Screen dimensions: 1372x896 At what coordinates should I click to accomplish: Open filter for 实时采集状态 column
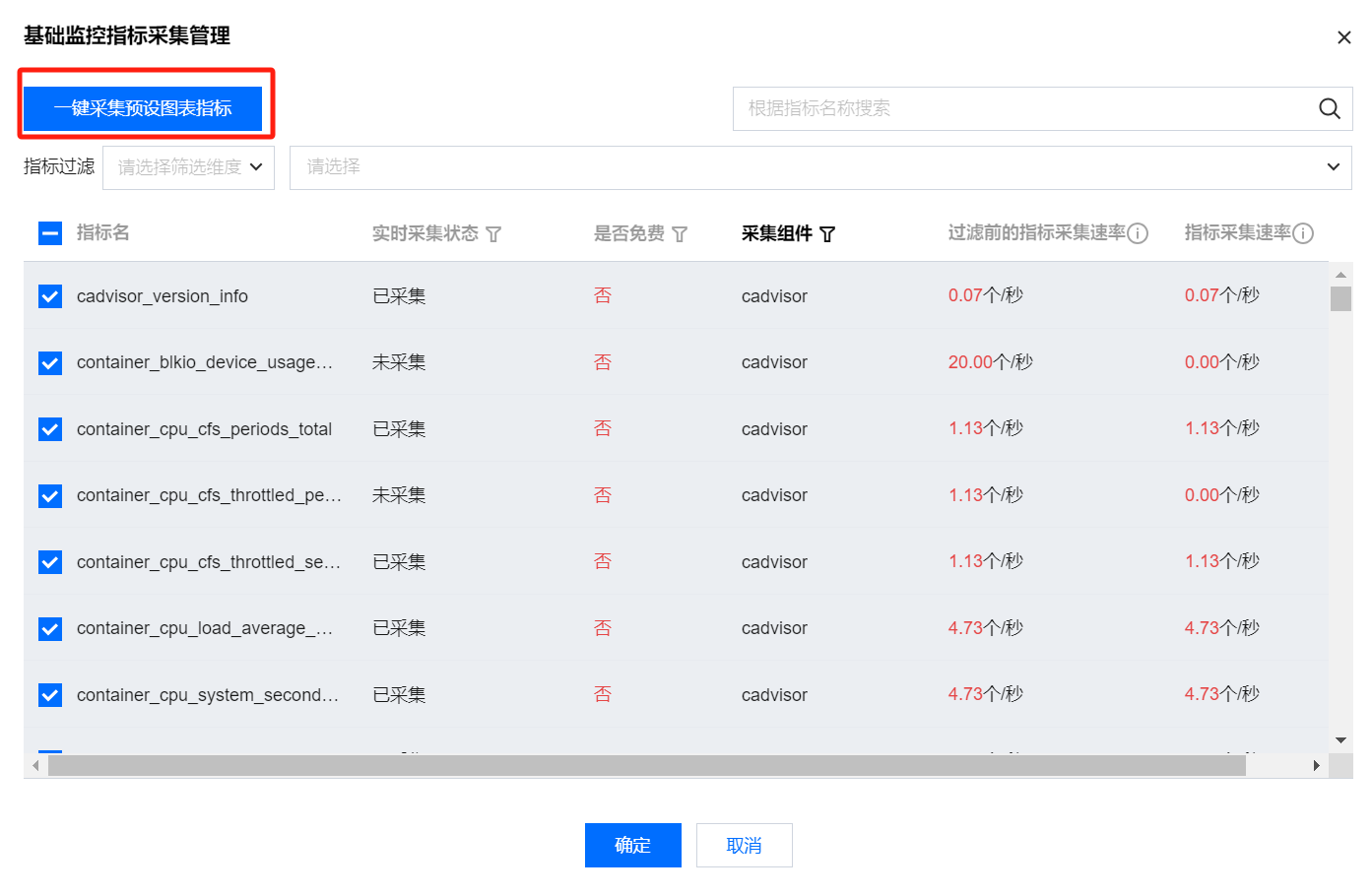click(x=493, y=234)
